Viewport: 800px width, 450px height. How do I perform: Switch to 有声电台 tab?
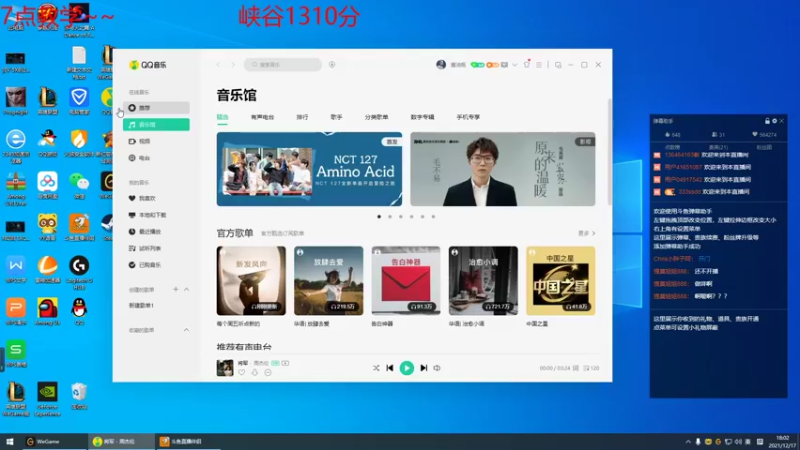click(x=262, y=117)
